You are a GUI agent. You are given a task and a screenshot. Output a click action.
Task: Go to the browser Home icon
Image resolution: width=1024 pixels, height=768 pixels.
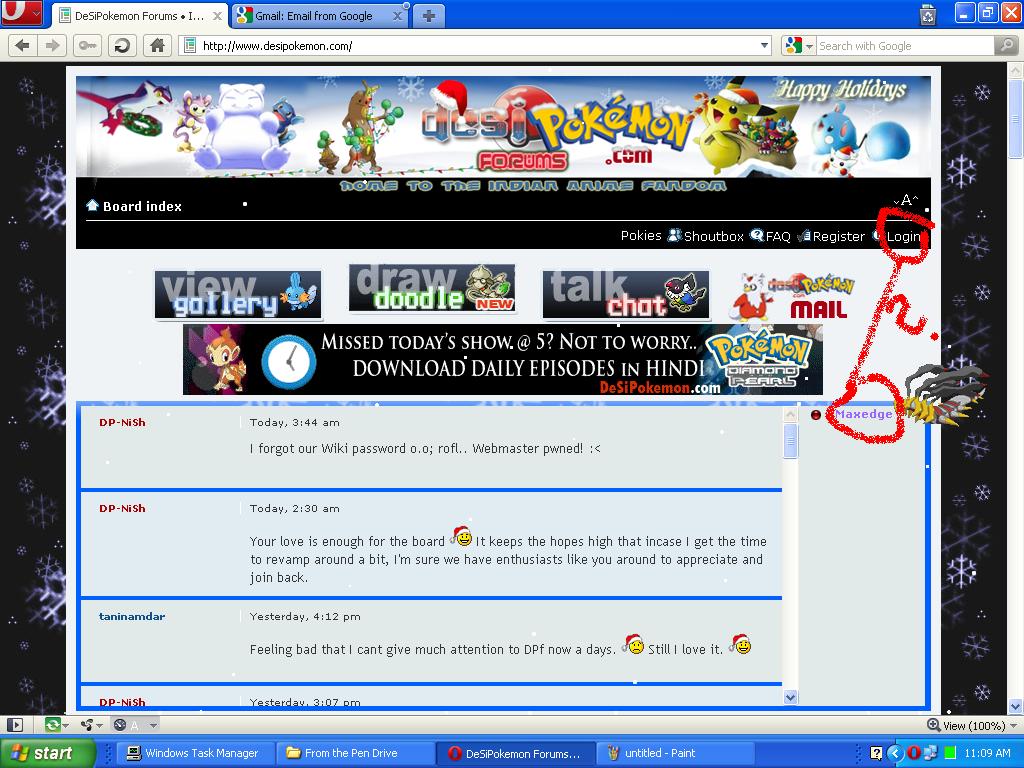[156, 45]
